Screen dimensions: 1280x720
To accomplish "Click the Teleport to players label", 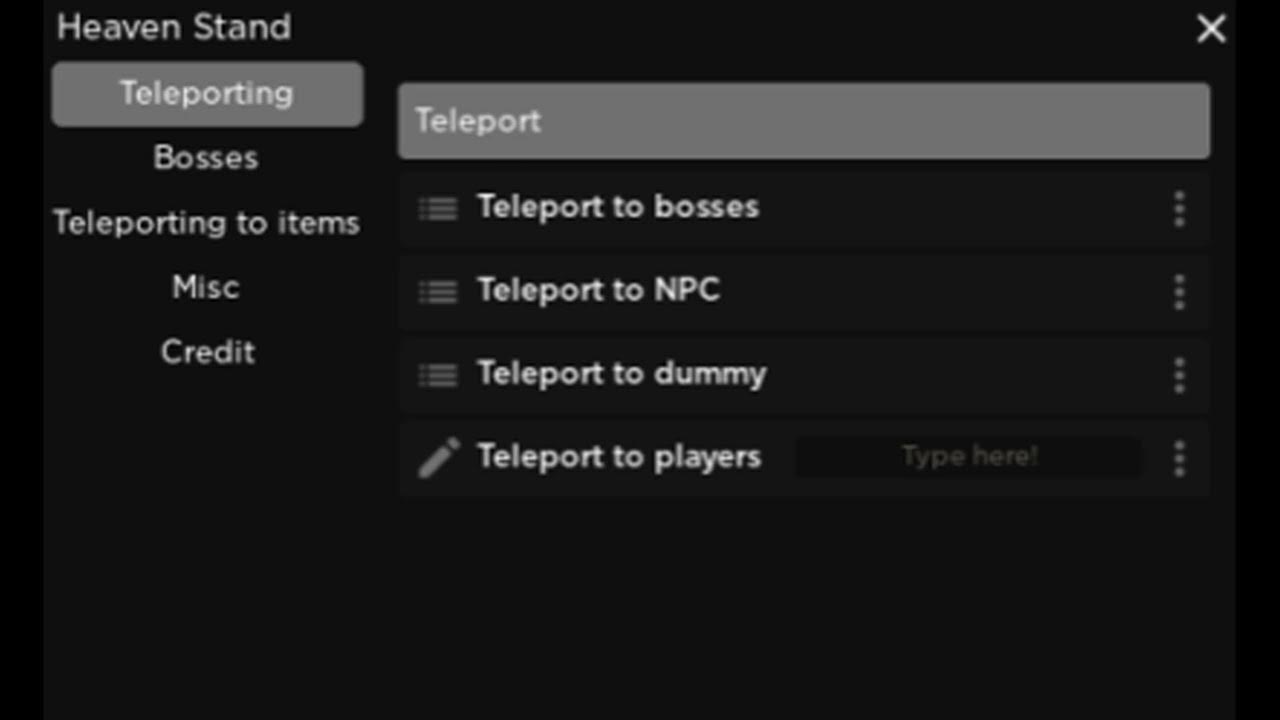I will point(619,457).
